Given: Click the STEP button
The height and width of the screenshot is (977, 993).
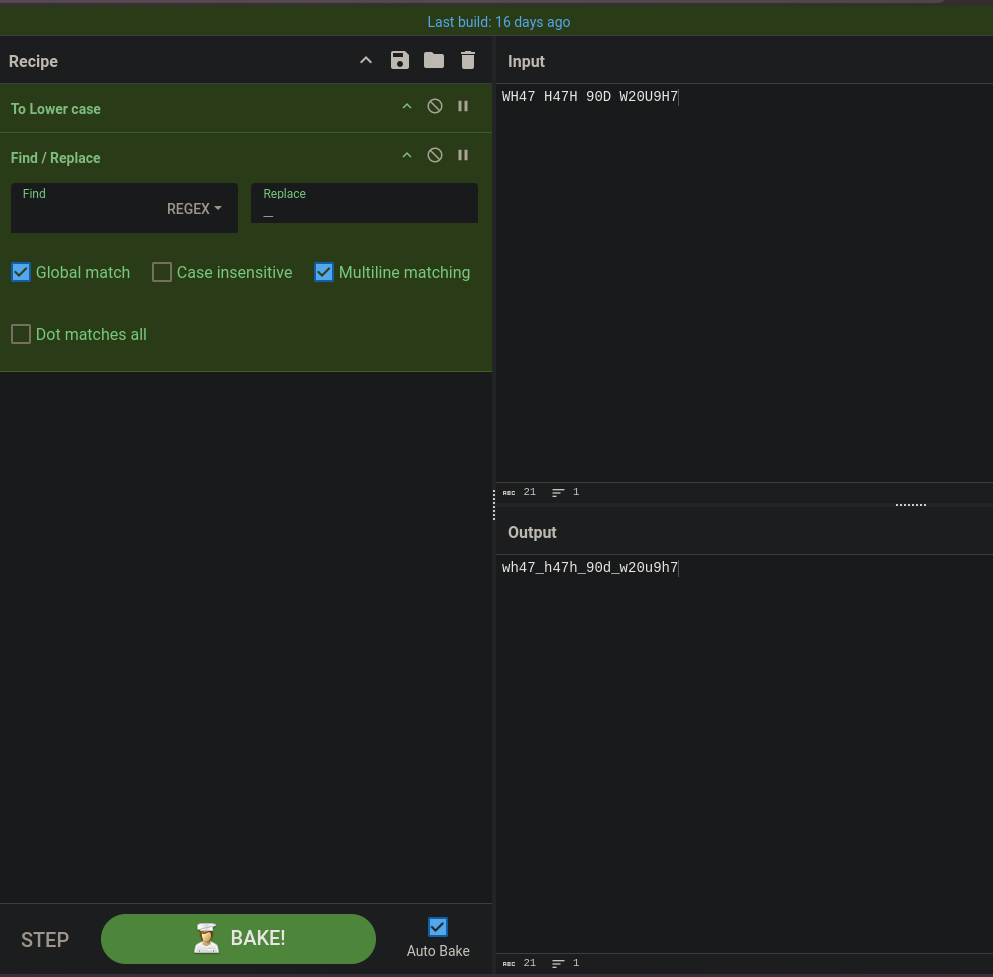Looking at the screenshot, I should (x=45, y=940).
